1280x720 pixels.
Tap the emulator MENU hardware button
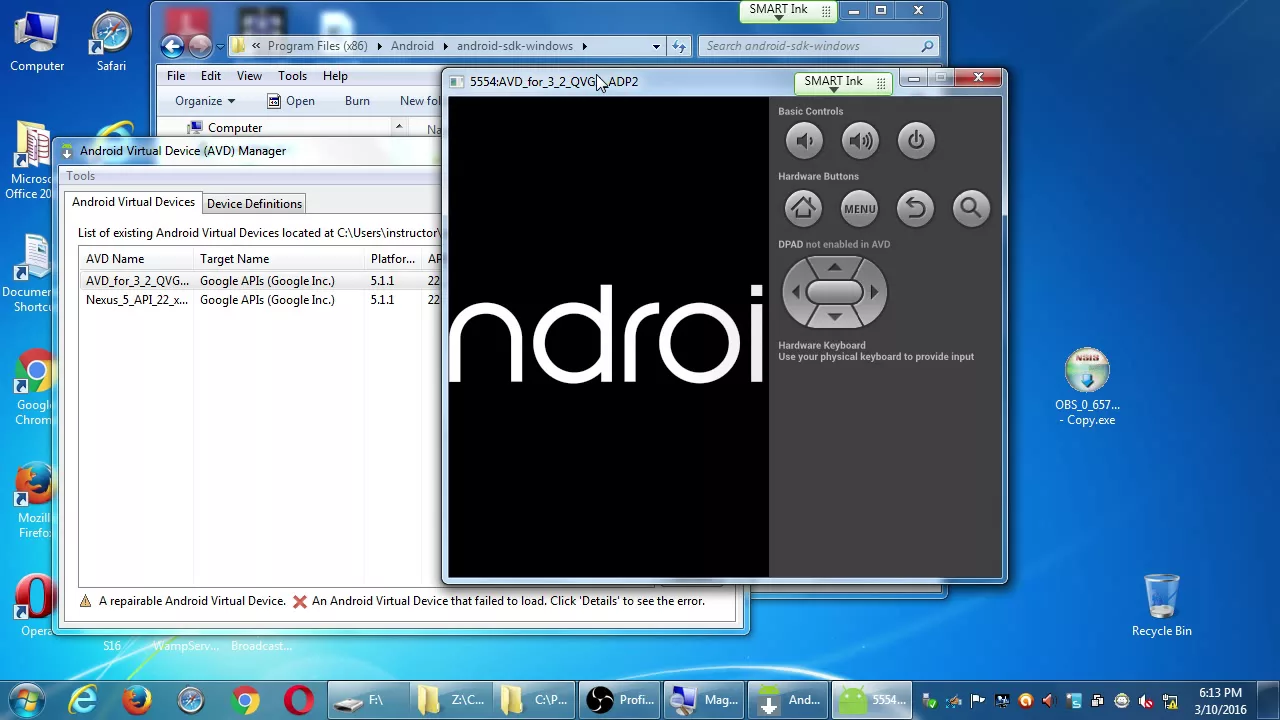click(859, 208)
